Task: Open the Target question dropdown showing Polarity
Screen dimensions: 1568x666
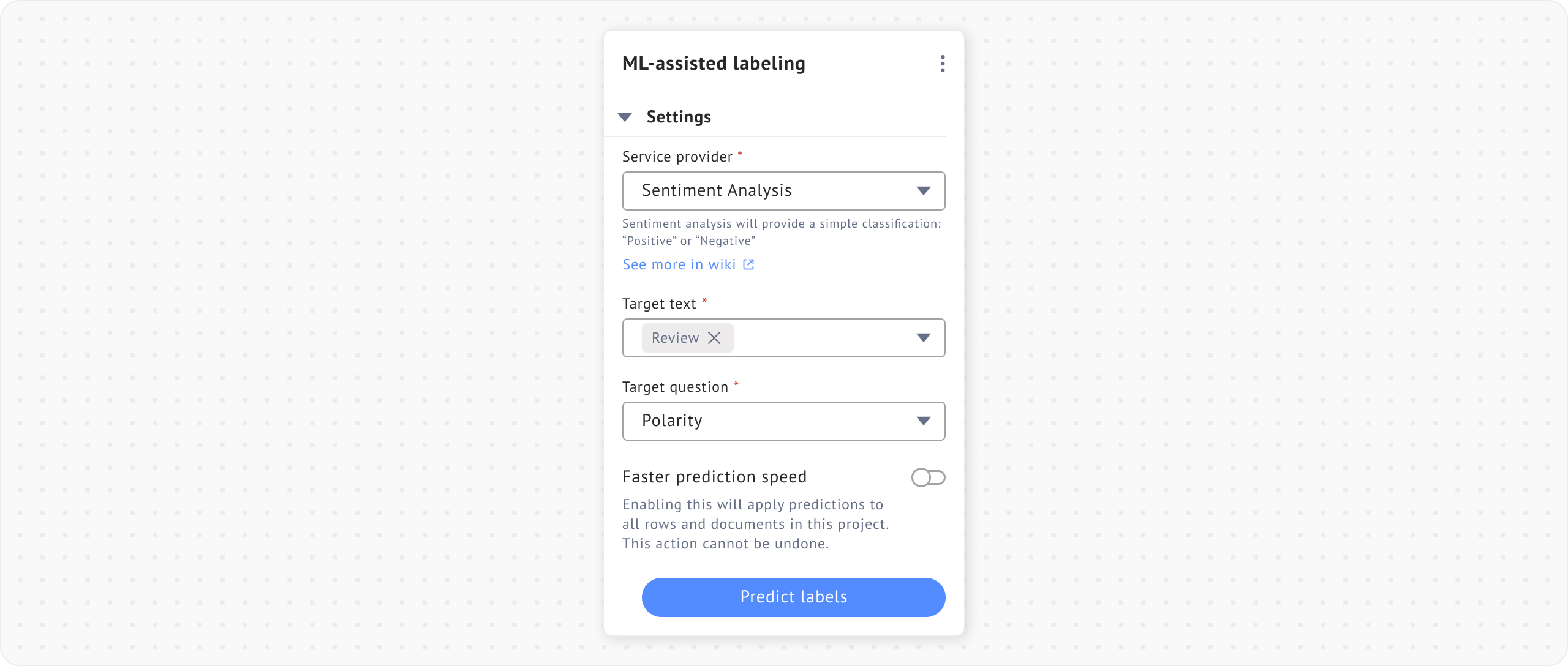Action: 783,421
